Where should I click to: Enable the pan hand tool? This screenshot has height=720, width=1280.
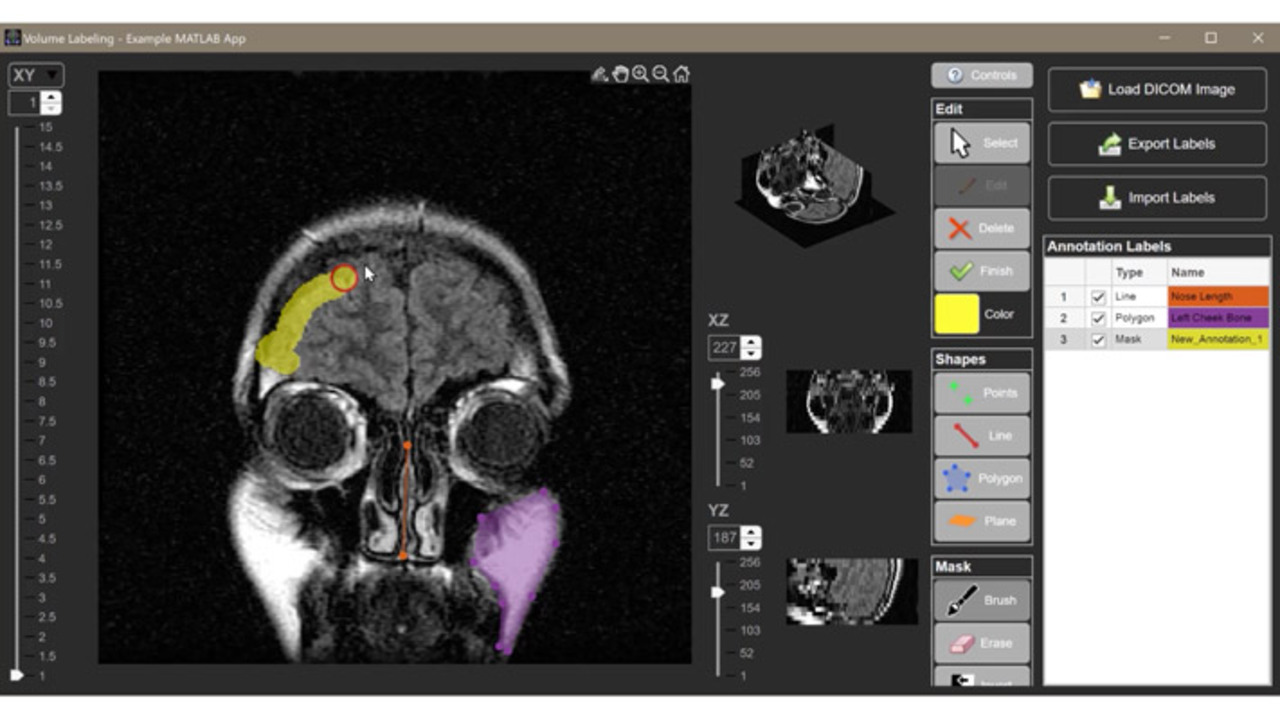click(620, 74)
